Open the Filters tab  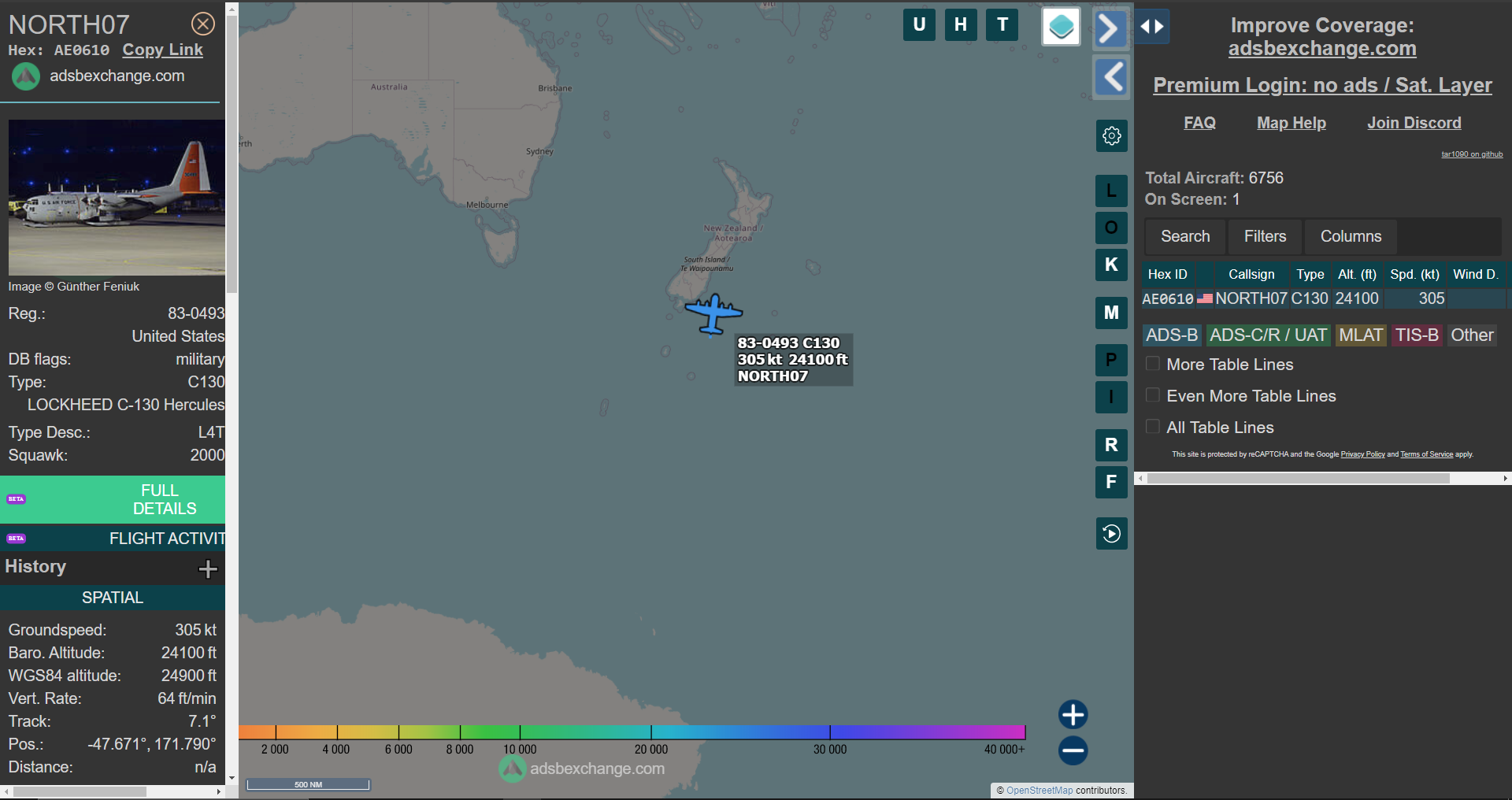pos(1265,236)
